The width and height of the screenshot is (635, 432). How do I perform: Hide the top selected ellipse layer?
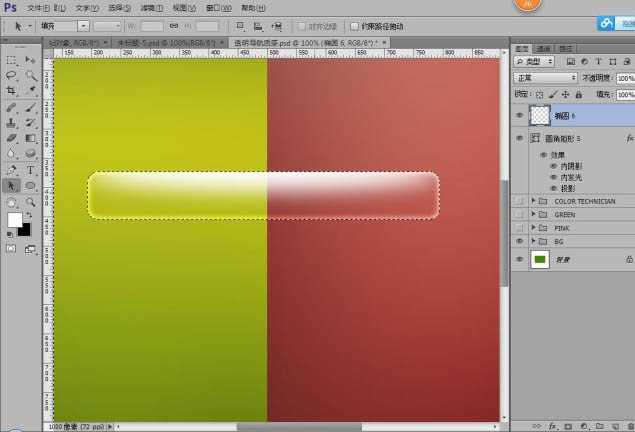[520, 115]
